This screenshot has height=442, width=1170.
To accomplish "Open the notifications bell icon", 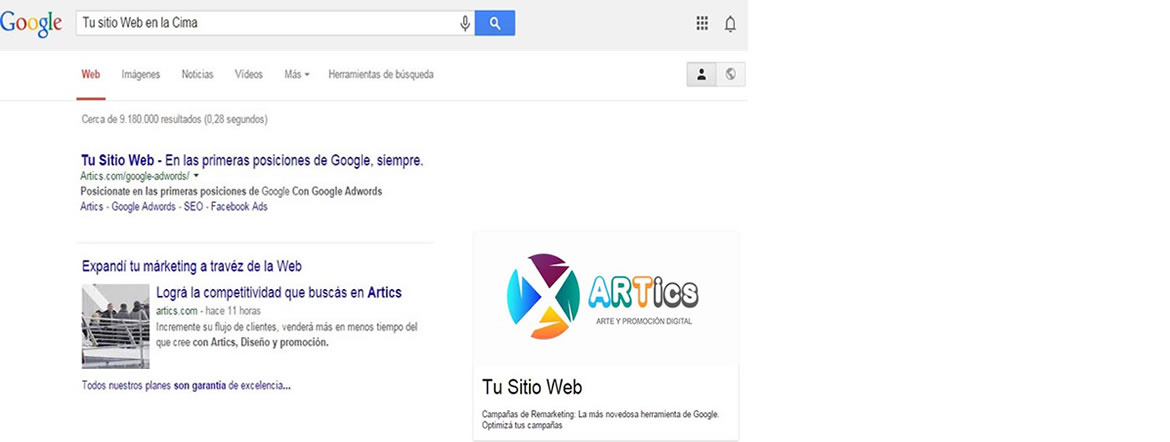I will coord(730,24).
